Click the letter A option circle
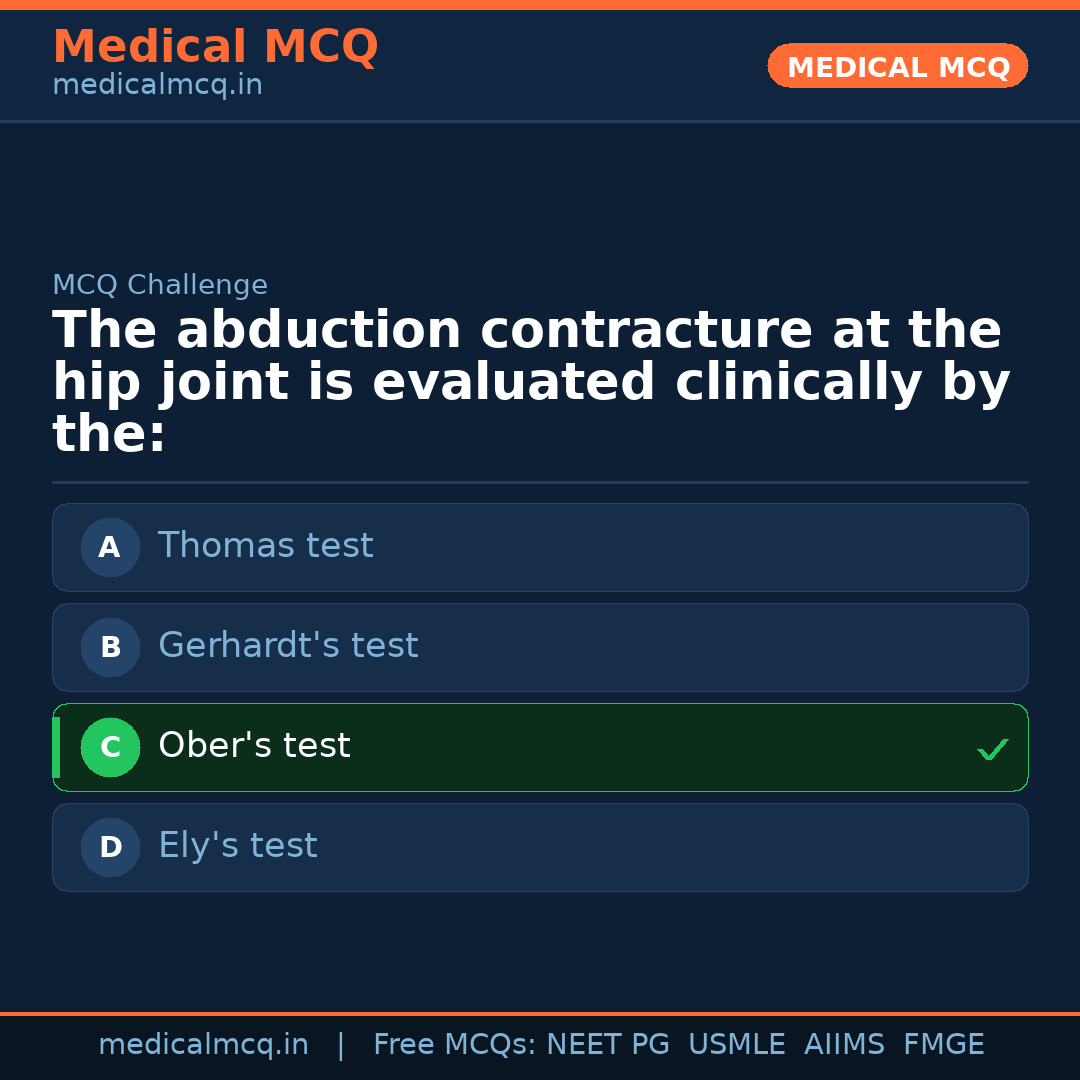 (110, 547)
